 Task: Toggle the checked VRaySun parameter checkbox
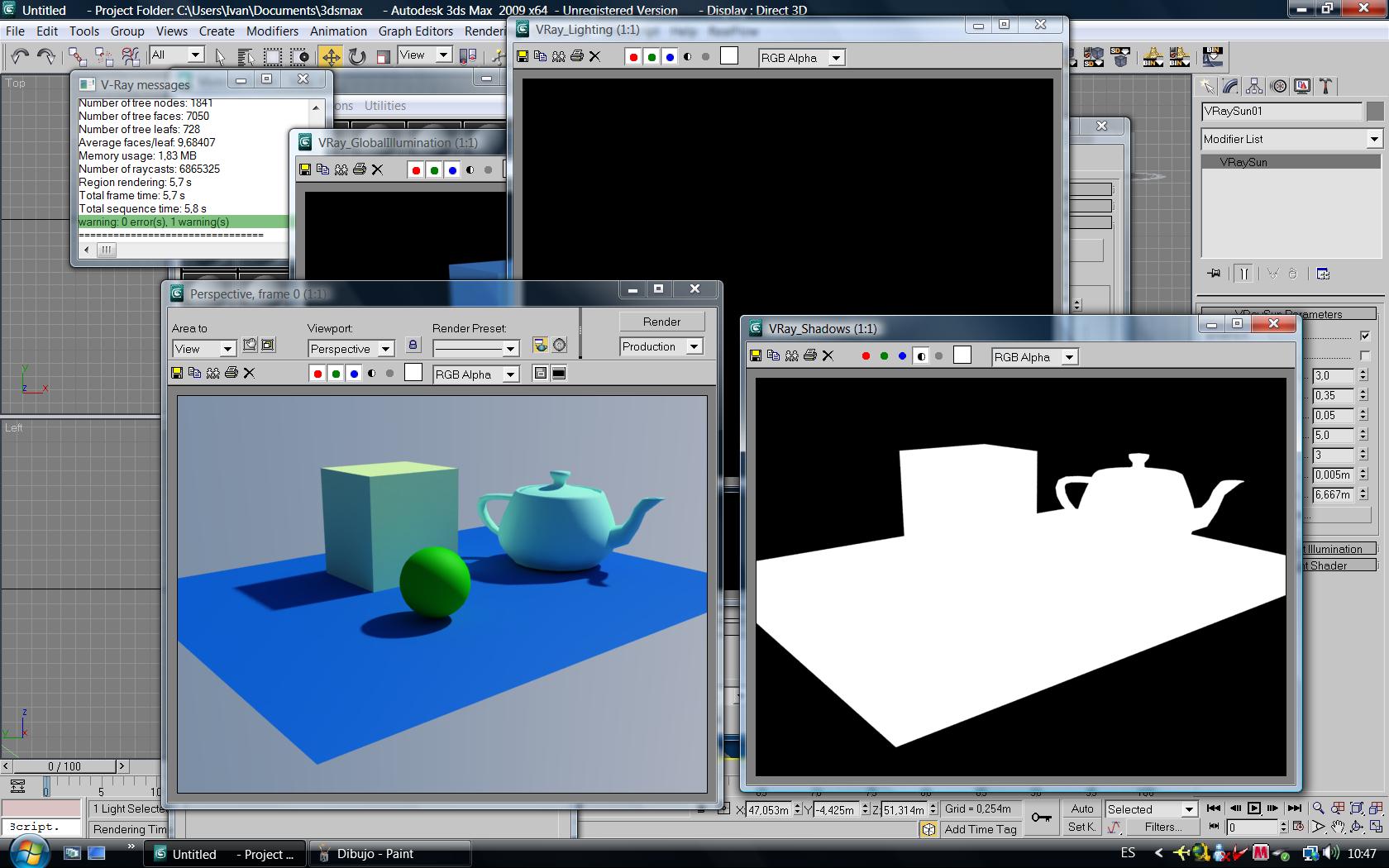click(x=1365, y=336)
